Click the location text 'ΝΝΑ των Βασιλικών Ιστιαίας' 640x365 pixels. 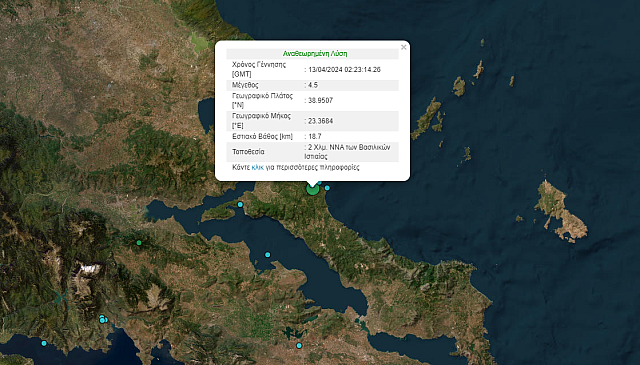pyautogui.click(x=347, y=151)
